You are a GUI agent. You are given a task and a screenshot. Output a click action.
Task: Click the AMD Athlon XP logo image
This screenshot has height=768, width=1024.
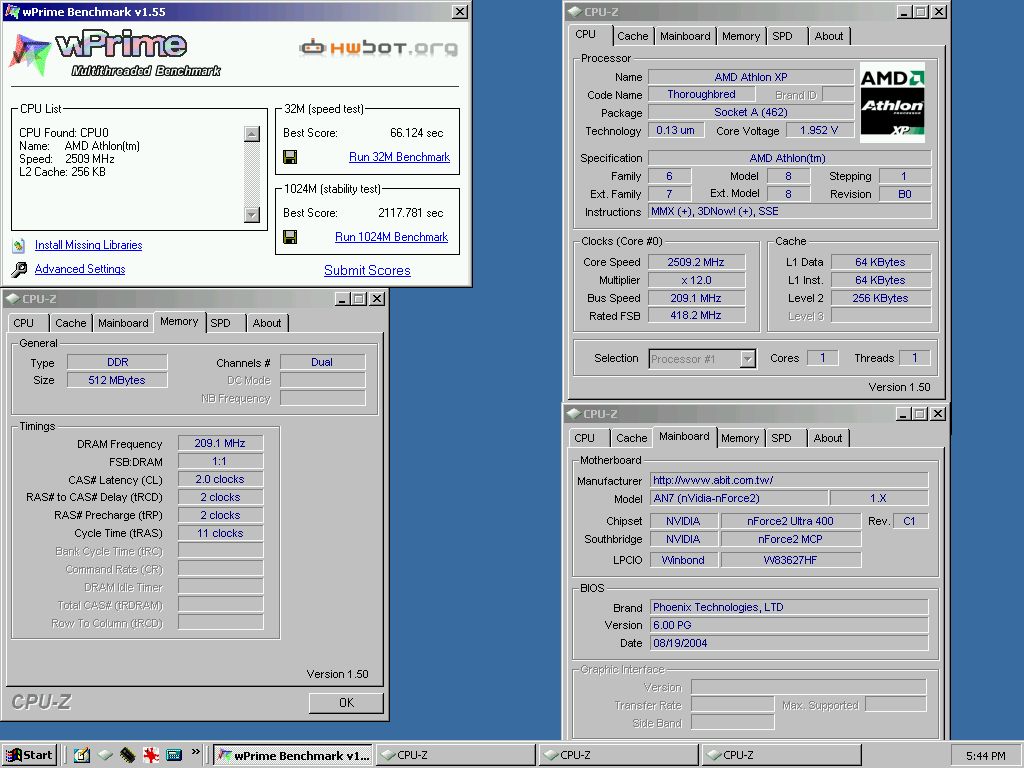pyautogui.click(x=892, y=103)
